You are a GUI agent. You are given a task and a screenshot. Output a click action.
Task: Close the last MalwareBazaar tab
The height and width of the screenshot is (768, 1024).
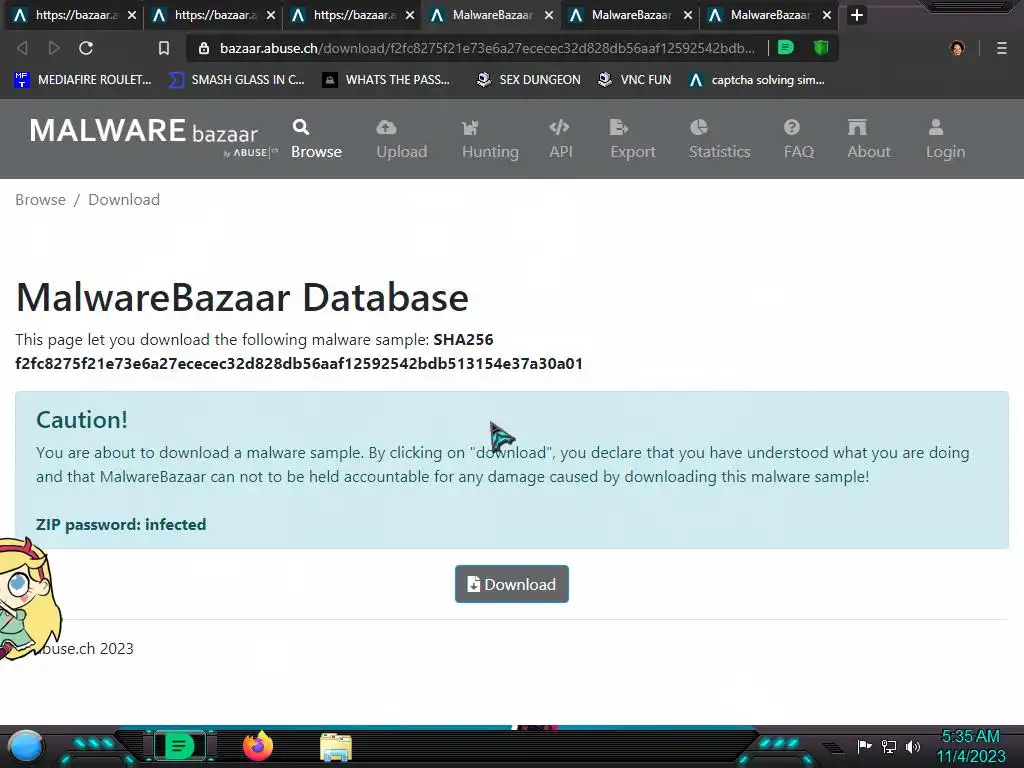pos(827,15)
